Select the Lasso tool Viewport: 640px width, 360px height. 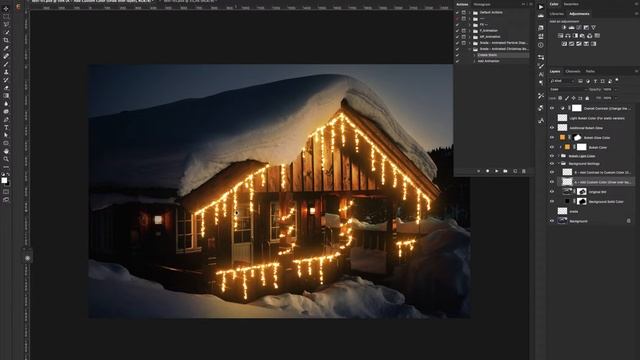point(6,24)
